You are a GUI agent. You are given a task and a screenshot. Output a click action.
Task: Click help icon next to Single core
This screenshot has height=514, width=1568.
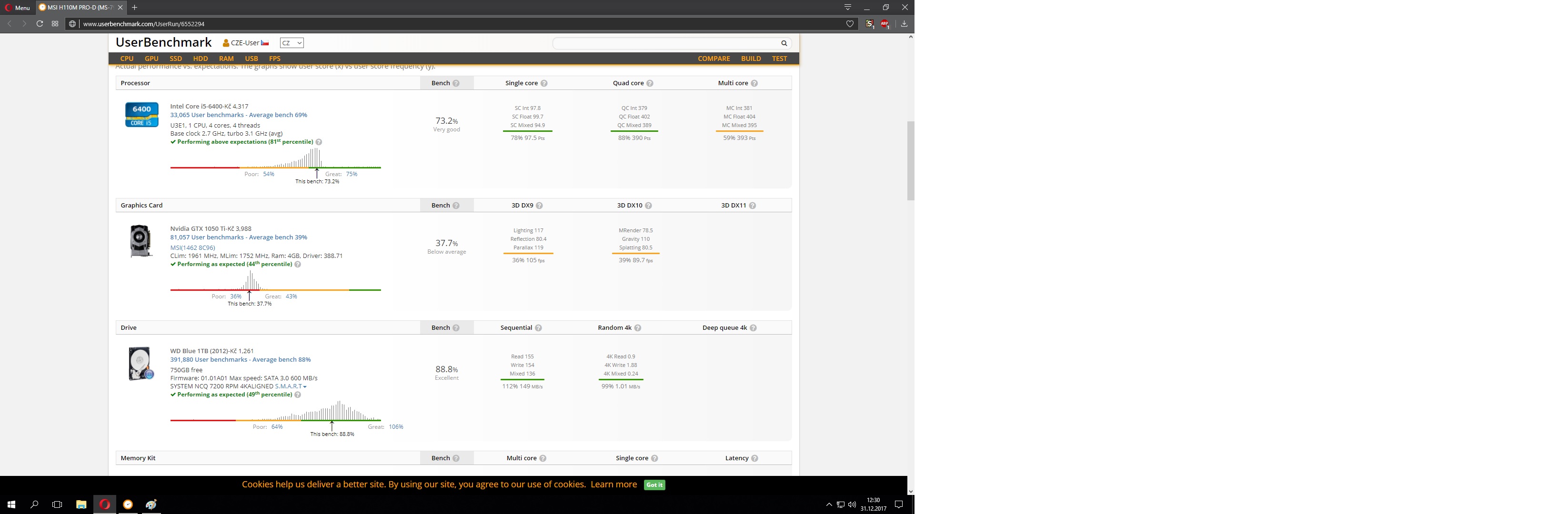pyautogui.click(x=544, y=83)
